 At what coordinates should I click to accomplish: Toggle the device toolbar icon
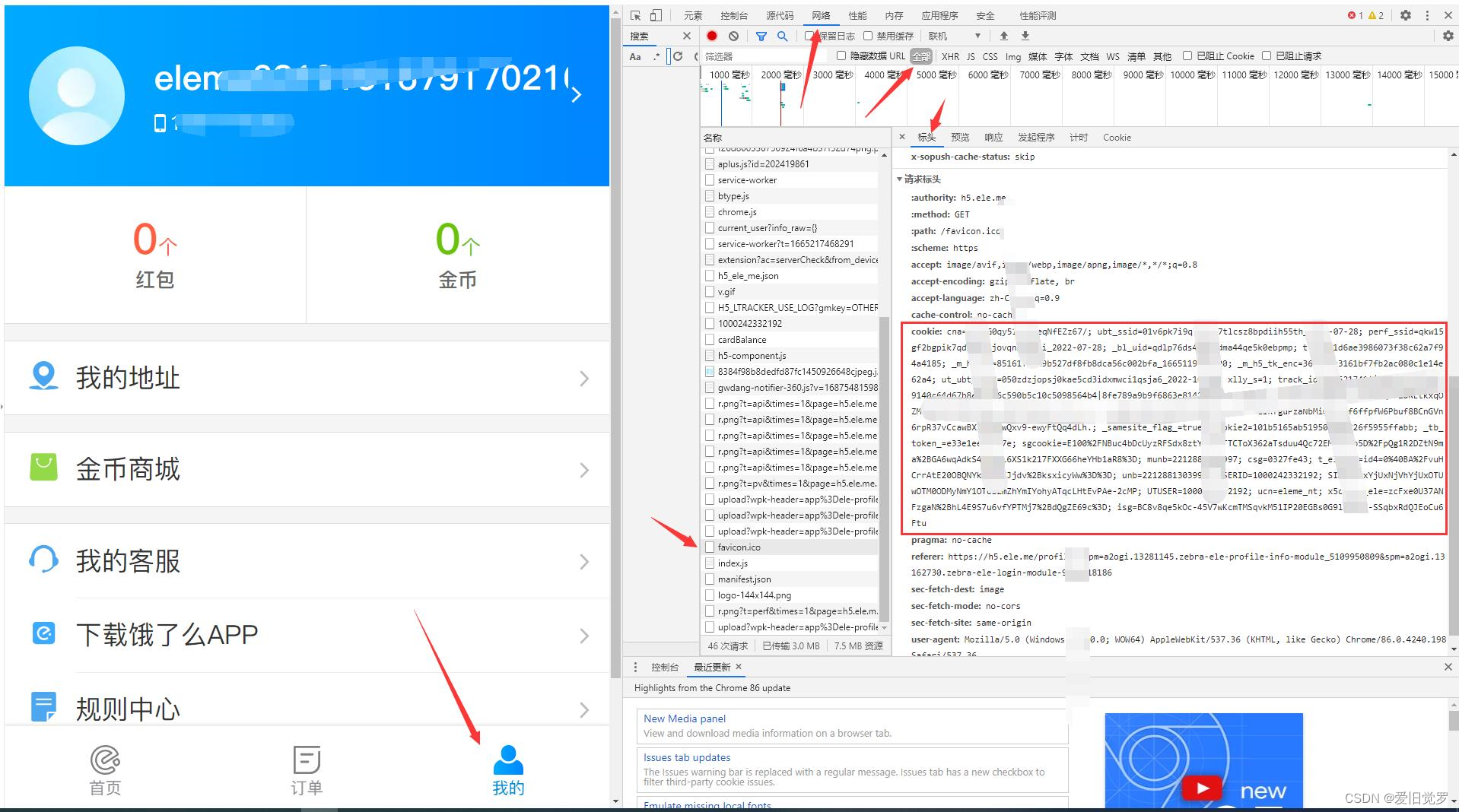(656, 15)
